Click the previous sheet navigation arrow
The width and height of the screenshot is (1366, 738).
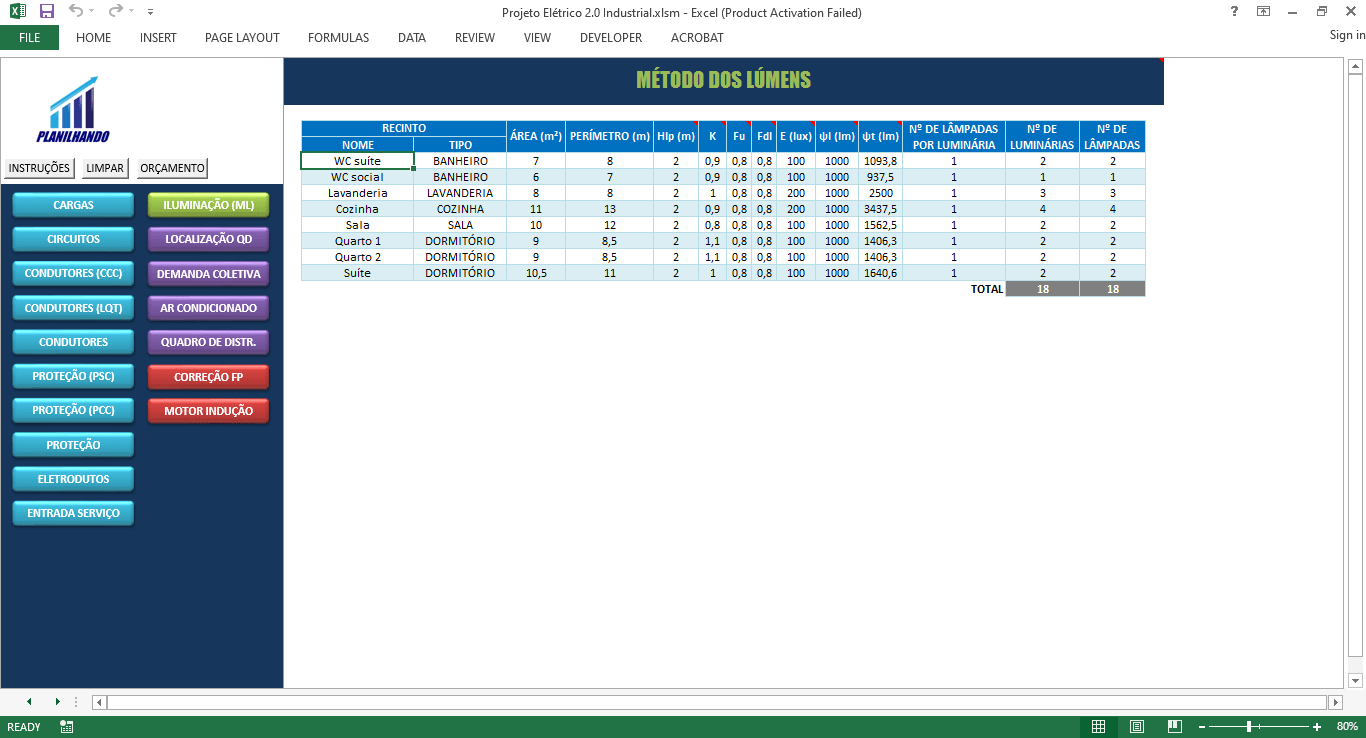(29, 702)
